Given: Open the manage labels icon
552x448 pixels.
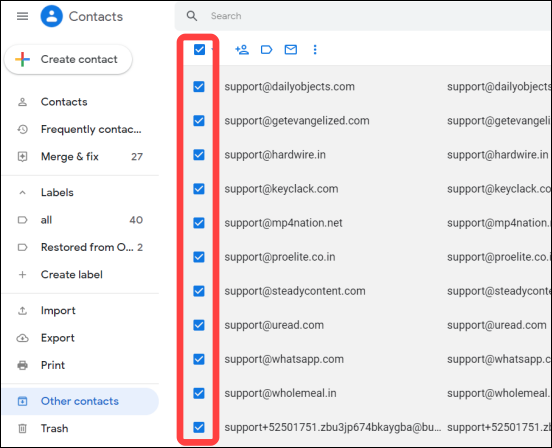Looking at the screenshot, I should pos(266,50).
